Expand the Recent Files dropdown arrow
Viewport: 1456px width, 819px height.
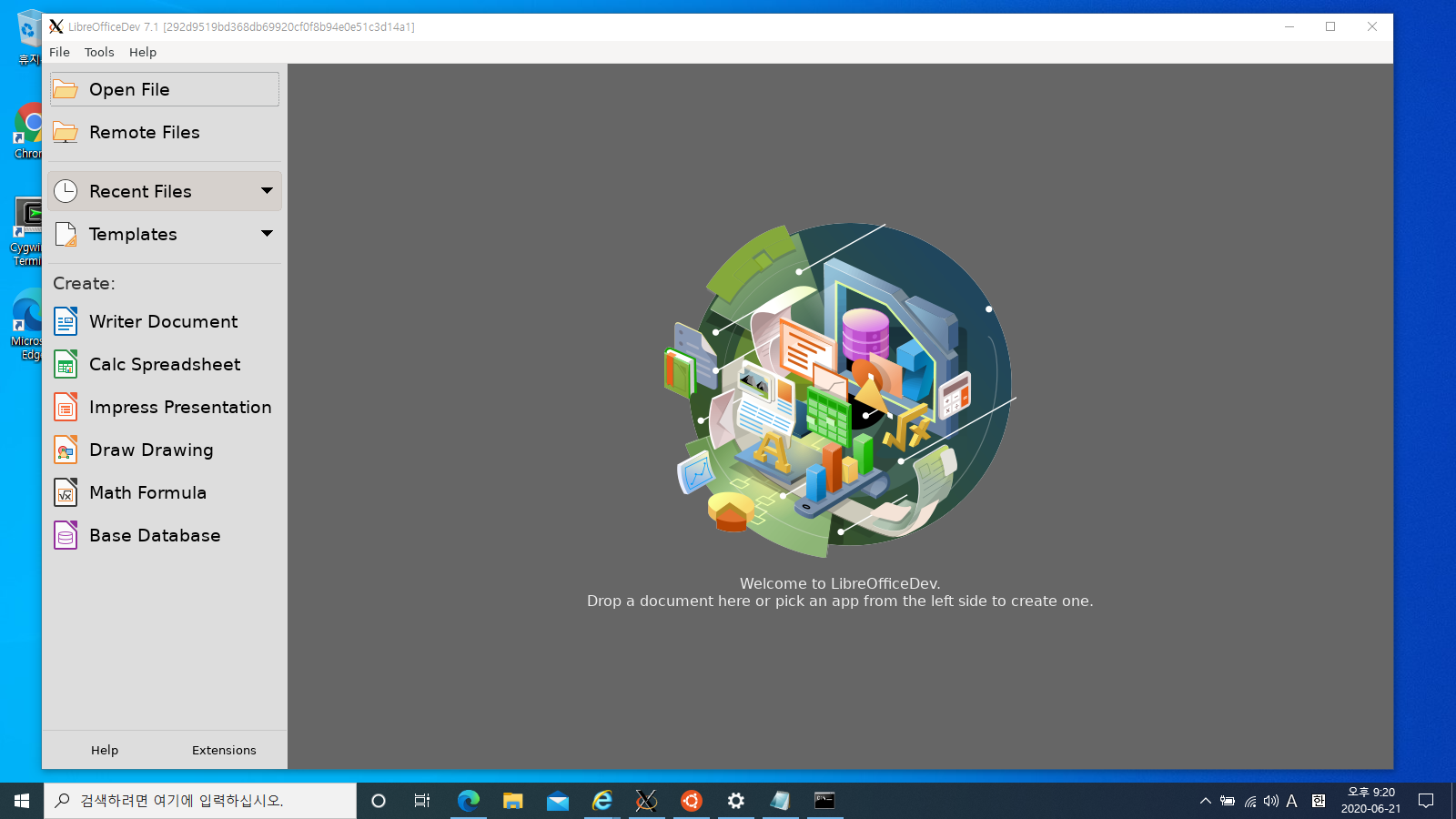coord(268,191)
